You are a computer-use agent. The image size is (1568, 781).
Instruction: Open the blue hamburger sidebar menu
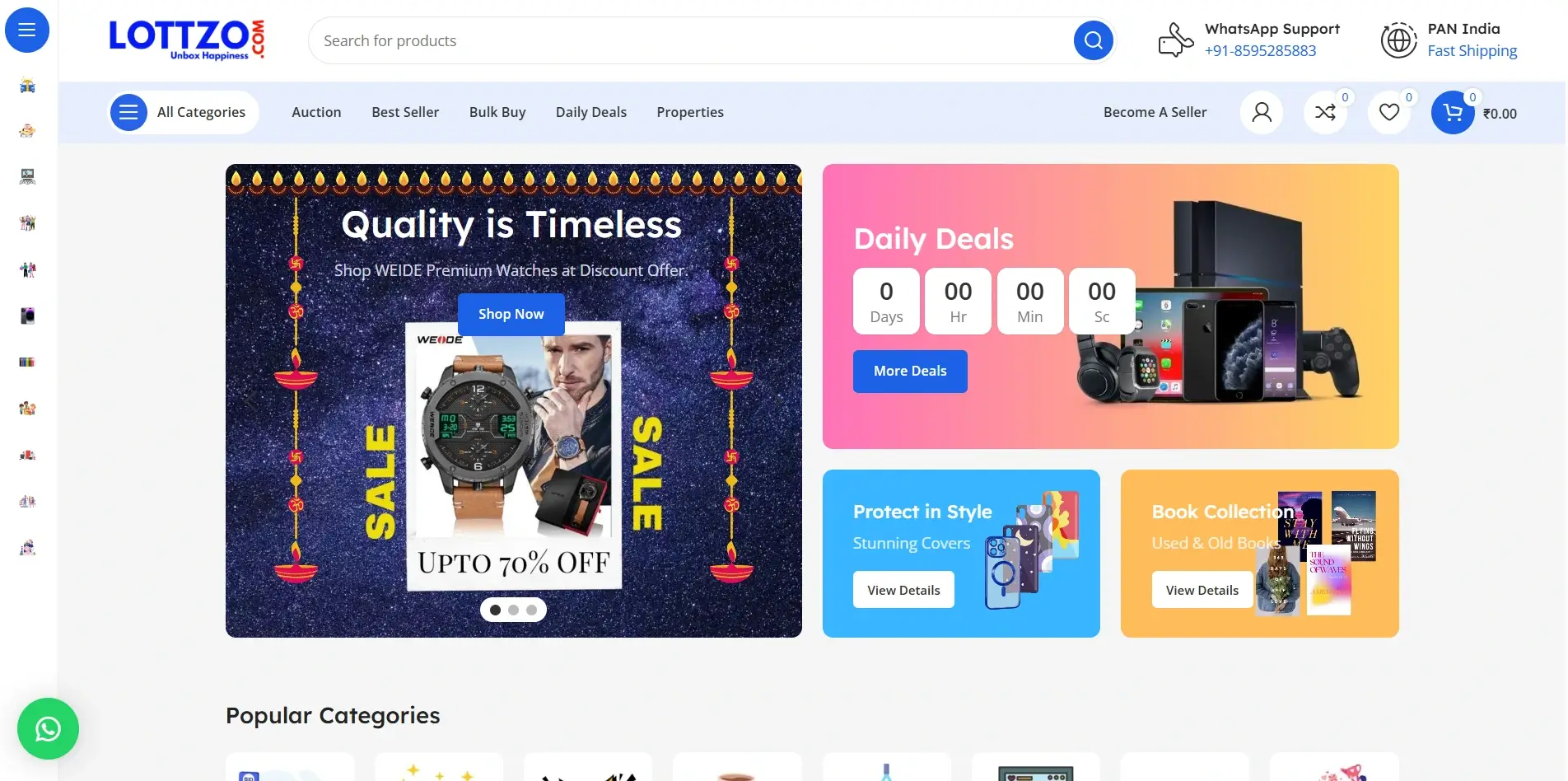(x=27, y=30)
